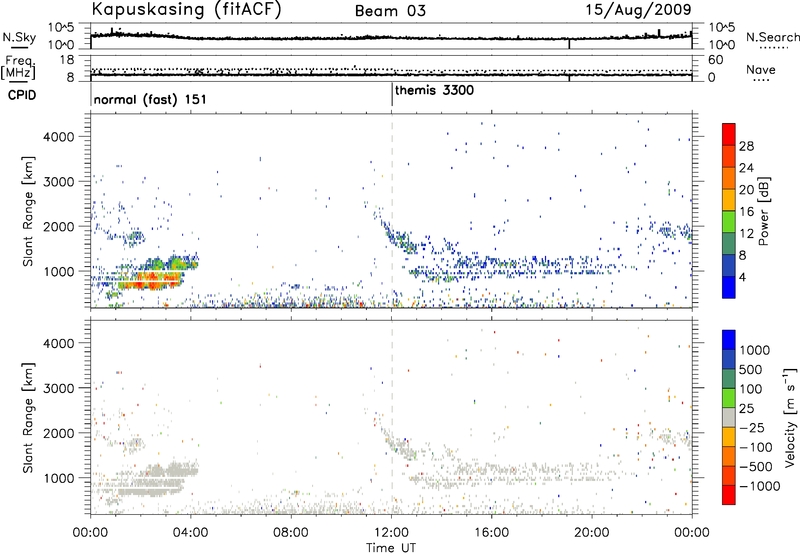The image size is (800, 554).
Task: Click the gray segment of Velocity colorbar
Action: pos(729,417)
